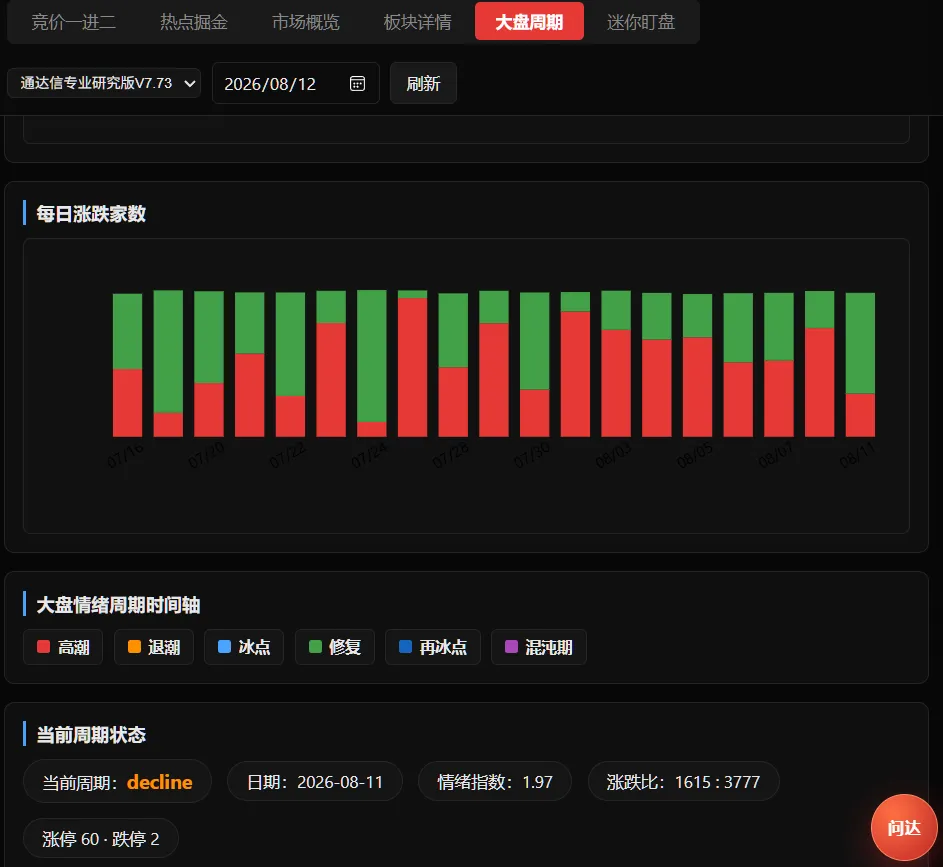The width and height of the screenshot is (943, 867).
Task: Open the calendar picker icon in date field
Action: coord(357,84)
